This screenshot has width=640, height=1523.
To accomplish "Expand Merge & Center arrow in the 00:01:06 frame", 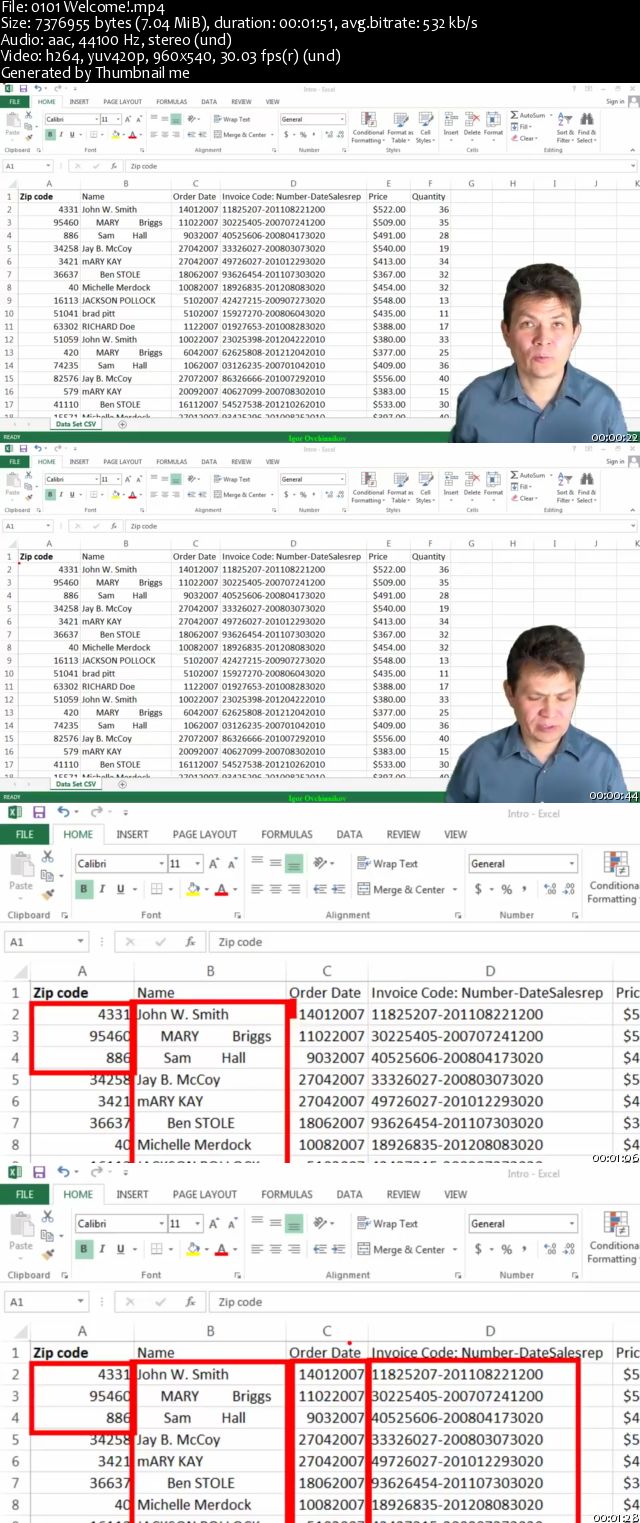I will (454, 890).
